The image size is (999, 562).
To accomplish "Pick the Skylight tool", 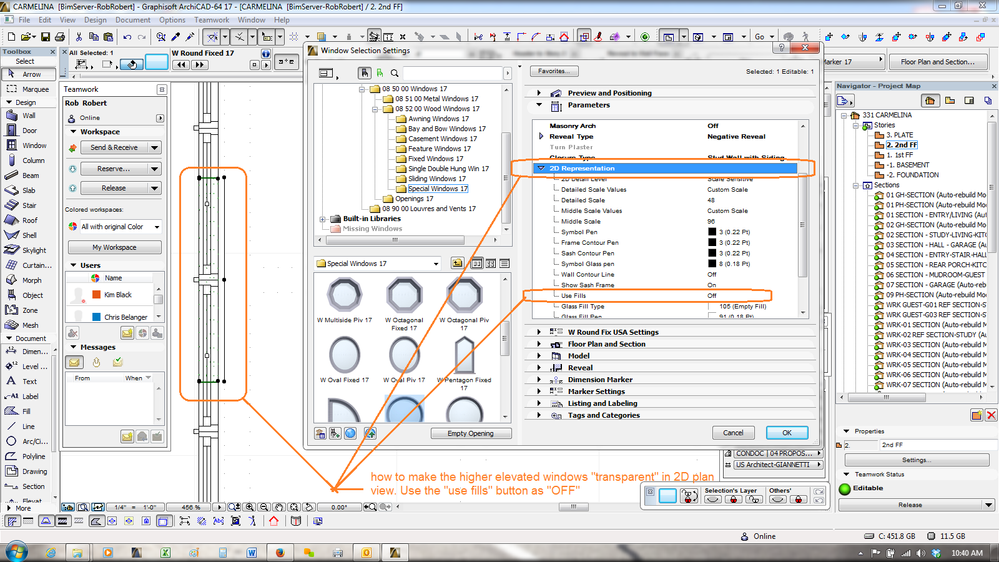I will pyautogui.click(x=28, y=250).
